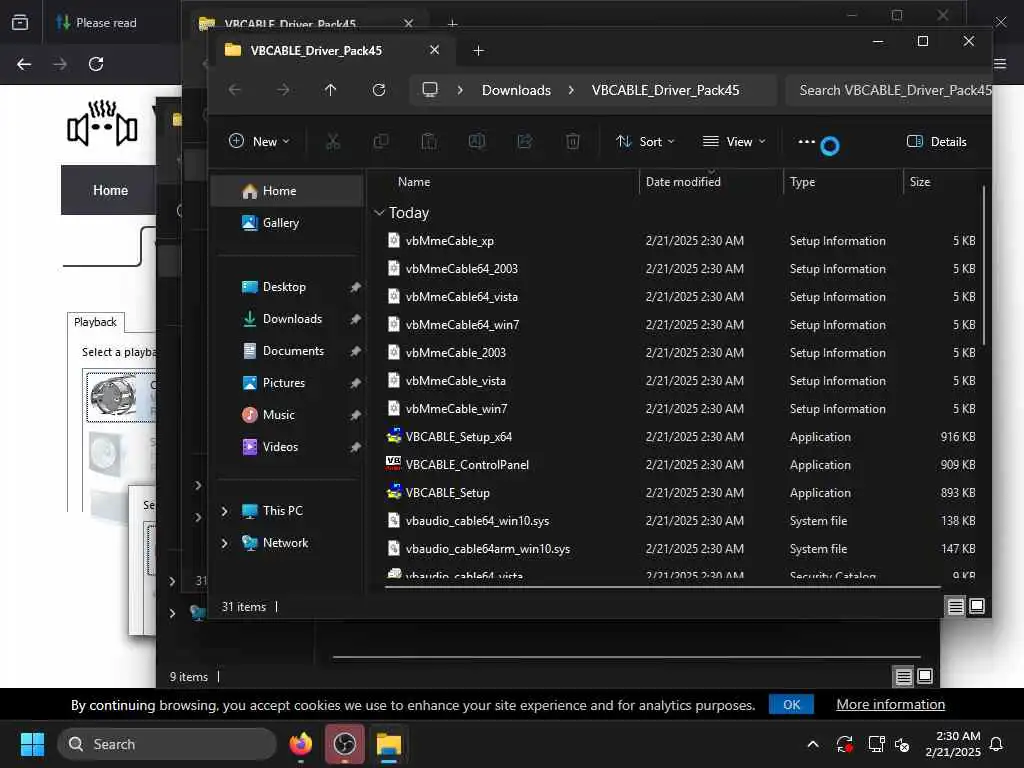
Task: Click the Rename icon in toolbar
Action: (477, 141)
